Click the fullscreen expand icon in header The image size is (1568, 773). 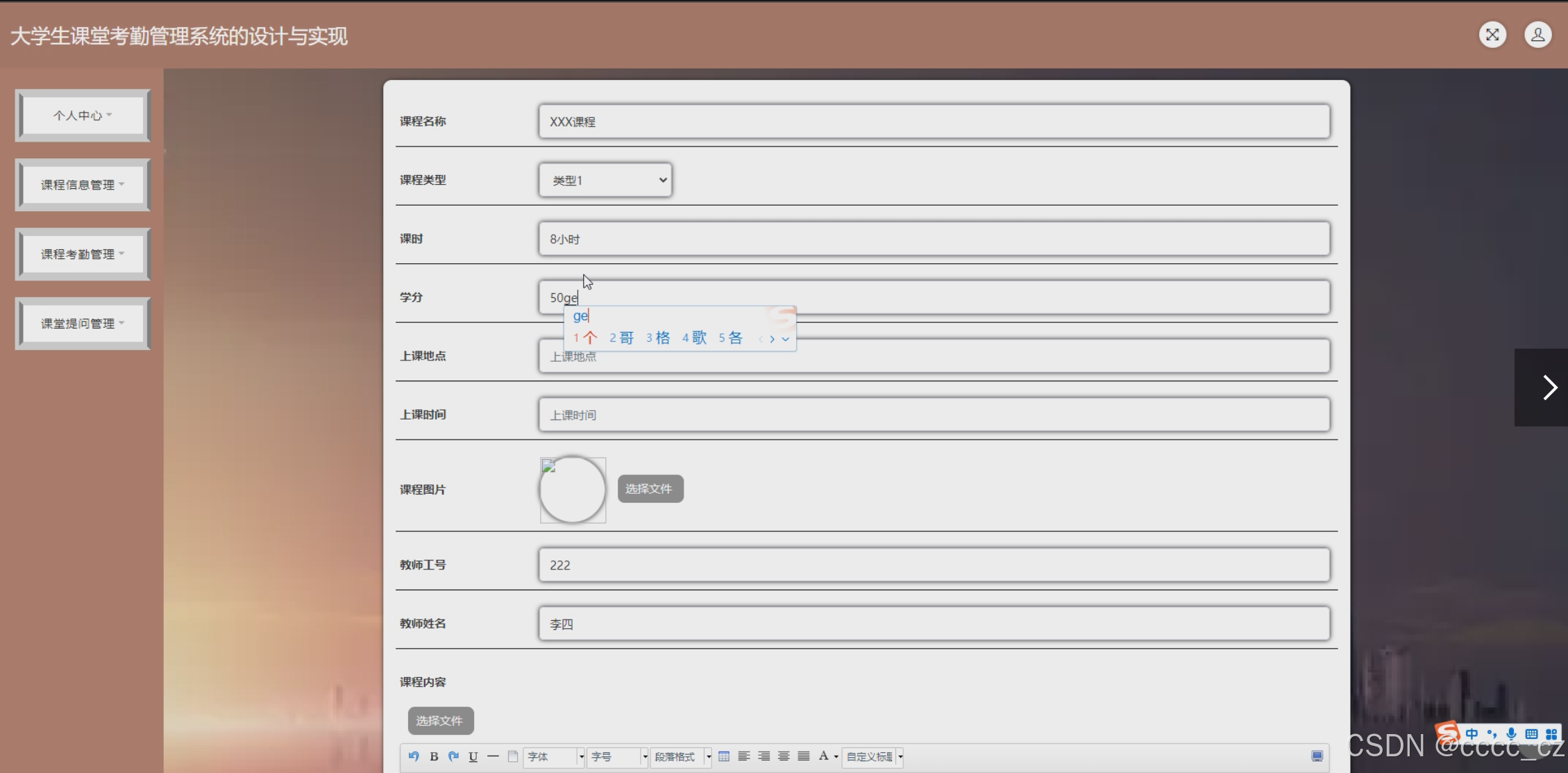pyautogui.click(x=1492, y=35)
